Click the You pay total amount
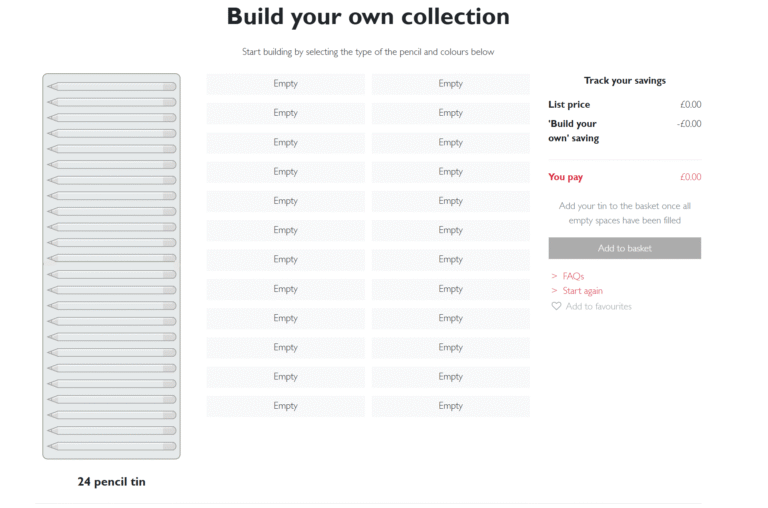 point(690,177)
